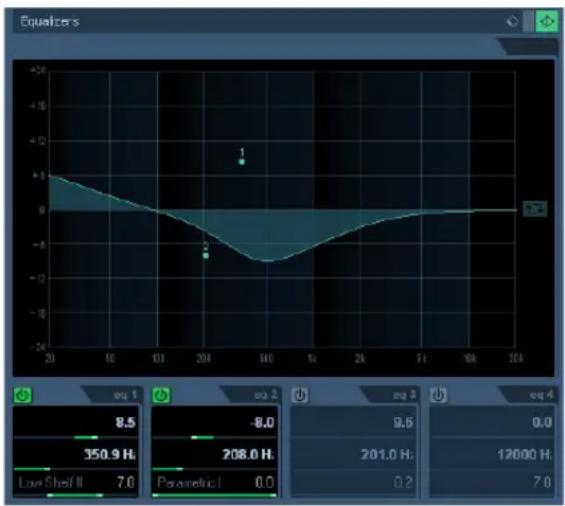Disable the eq 2 band power button
Screen dimensions: 565x506
tap(161, 395)
